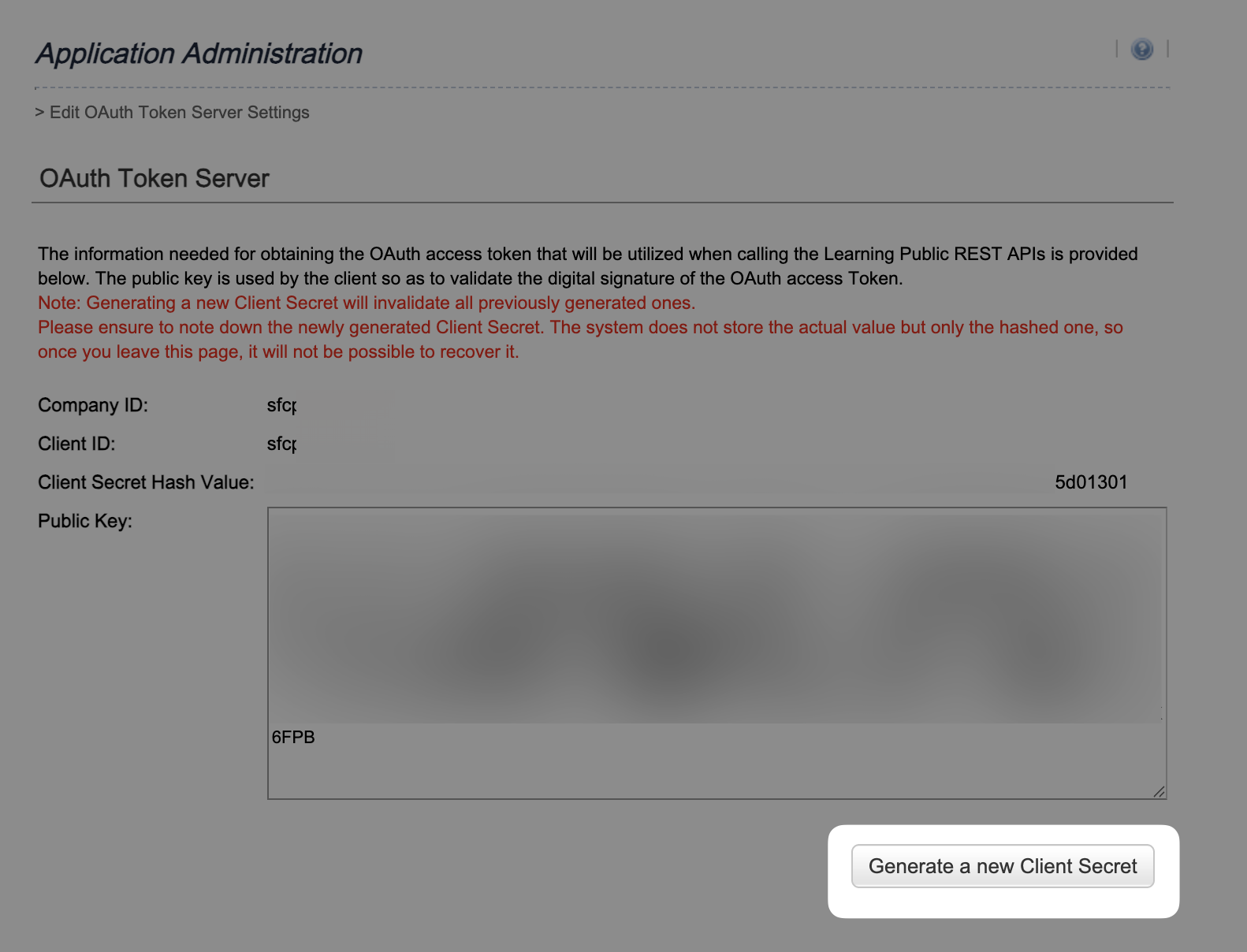Click the description about Learning Public REST APIs

pyautogui.click(x=587, y=255)
